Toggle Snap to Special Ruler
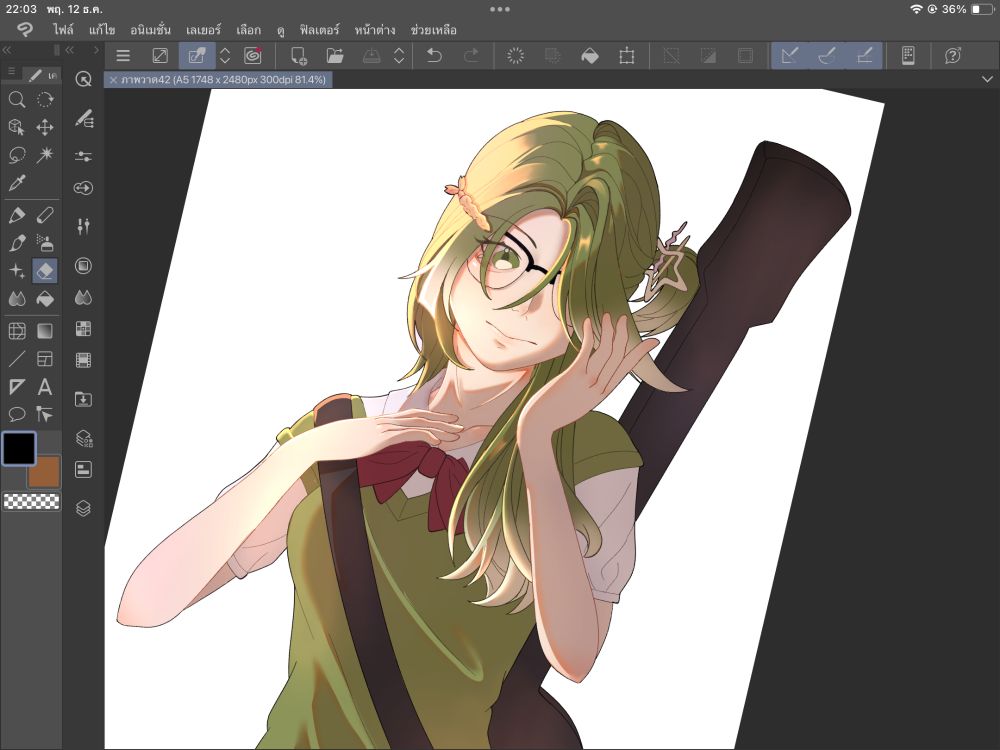This screenshot has height=750, width=1000. tap(827, 56)
